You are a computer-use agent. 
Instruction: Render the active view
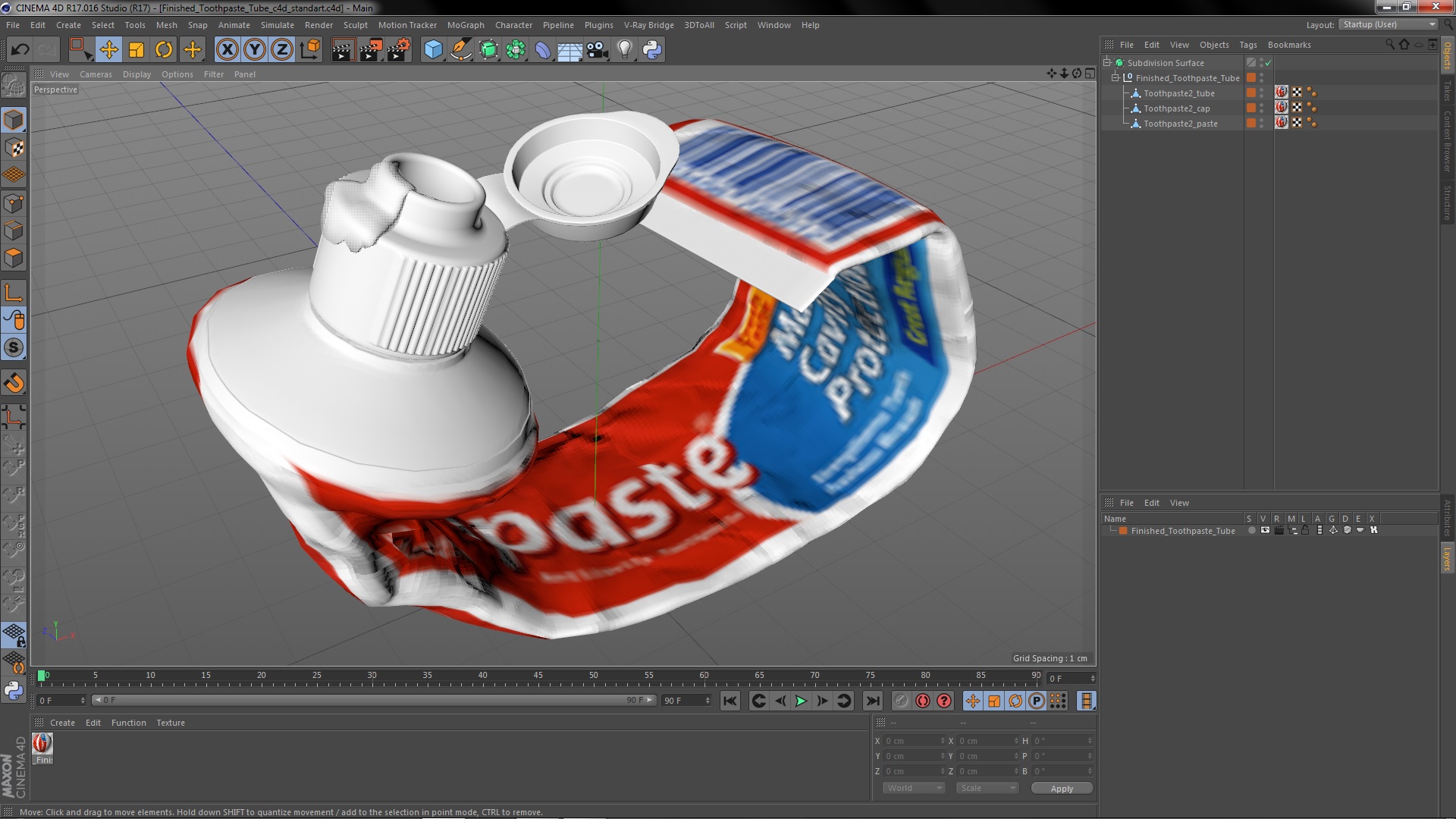[x=343, y=50]
